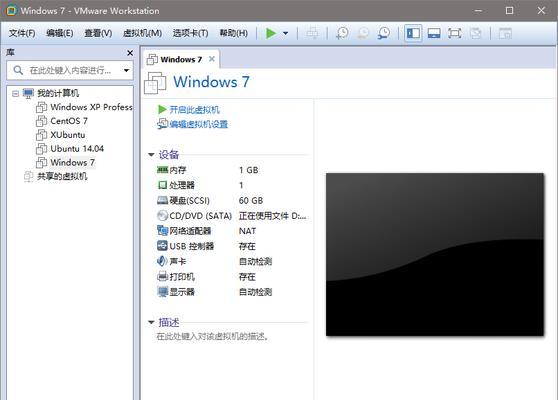
Task: Click the 声卡 sound card row
Action: click(231, 262)
